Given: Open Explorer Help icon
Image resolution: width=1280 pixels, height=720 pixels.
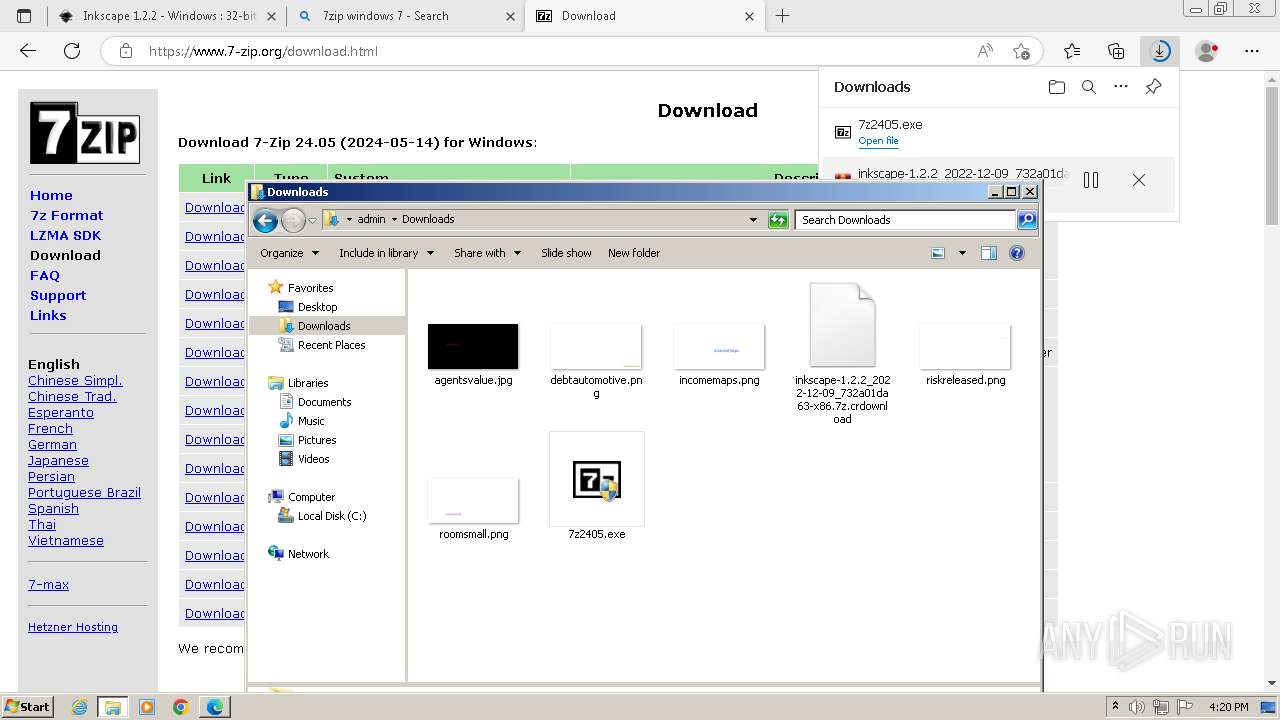Looking at the screenshot, I should tap(1017, 253).
